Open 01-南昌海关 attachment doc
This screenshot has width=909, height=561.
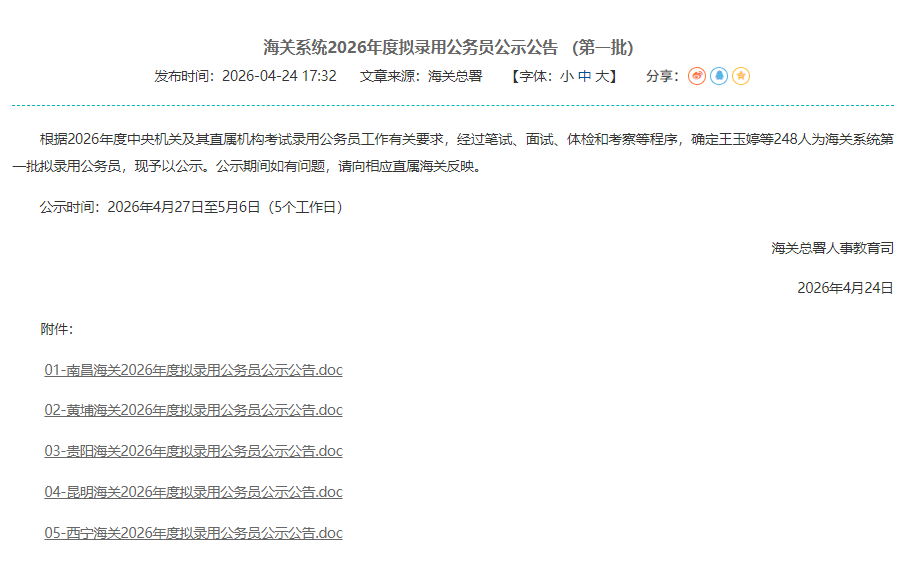(194, 370)
